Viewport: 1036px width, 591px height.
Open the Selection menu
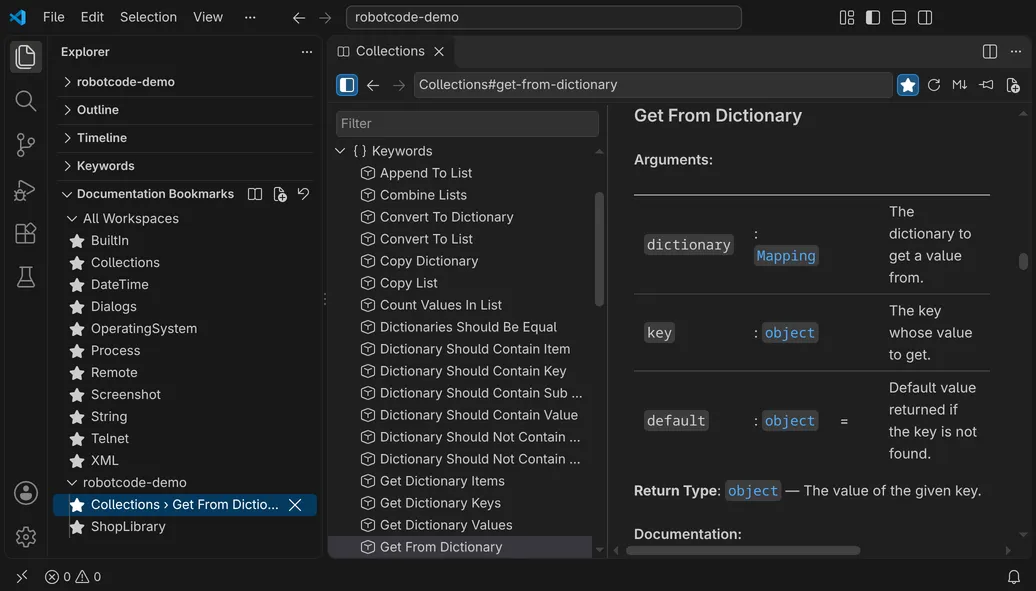pyautogui.click(x=148, y=17)
